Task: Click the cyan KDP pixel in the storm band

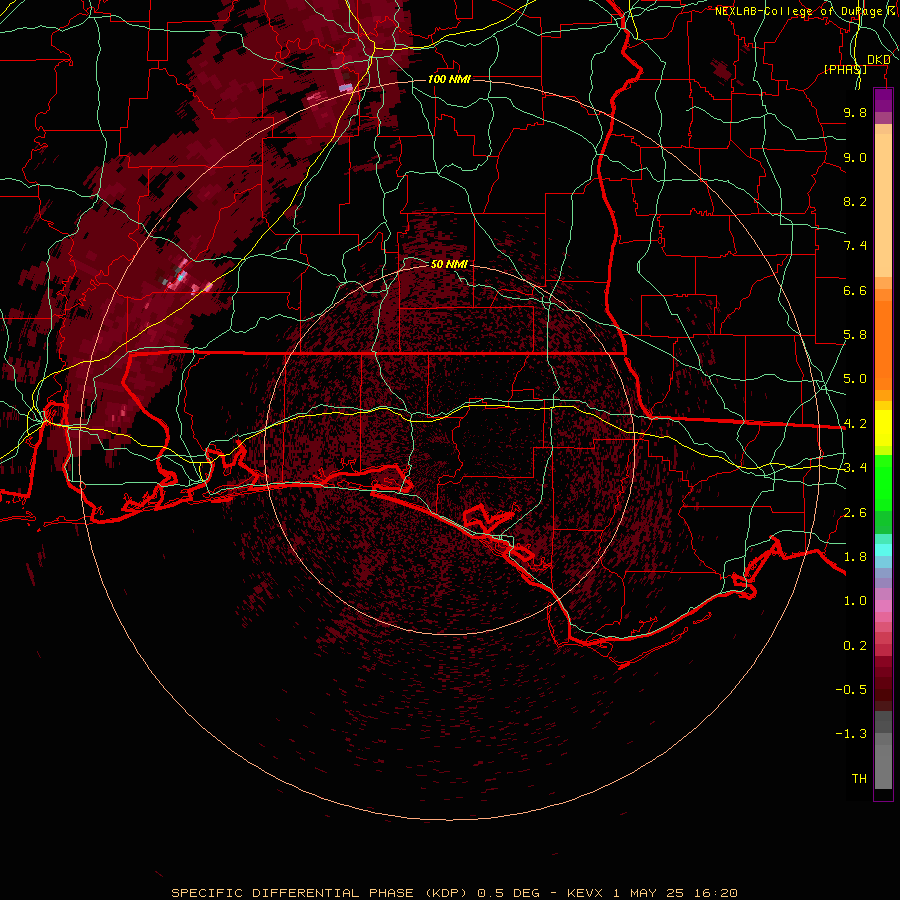Action: tap(181, 277)
